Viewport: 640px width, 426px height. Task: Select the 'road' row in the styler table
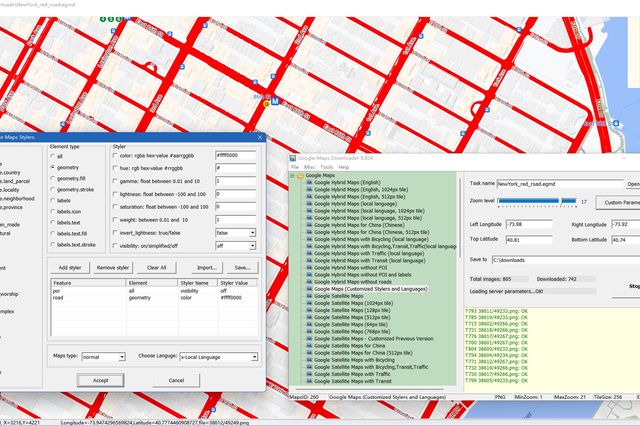(x=154, y=298)
